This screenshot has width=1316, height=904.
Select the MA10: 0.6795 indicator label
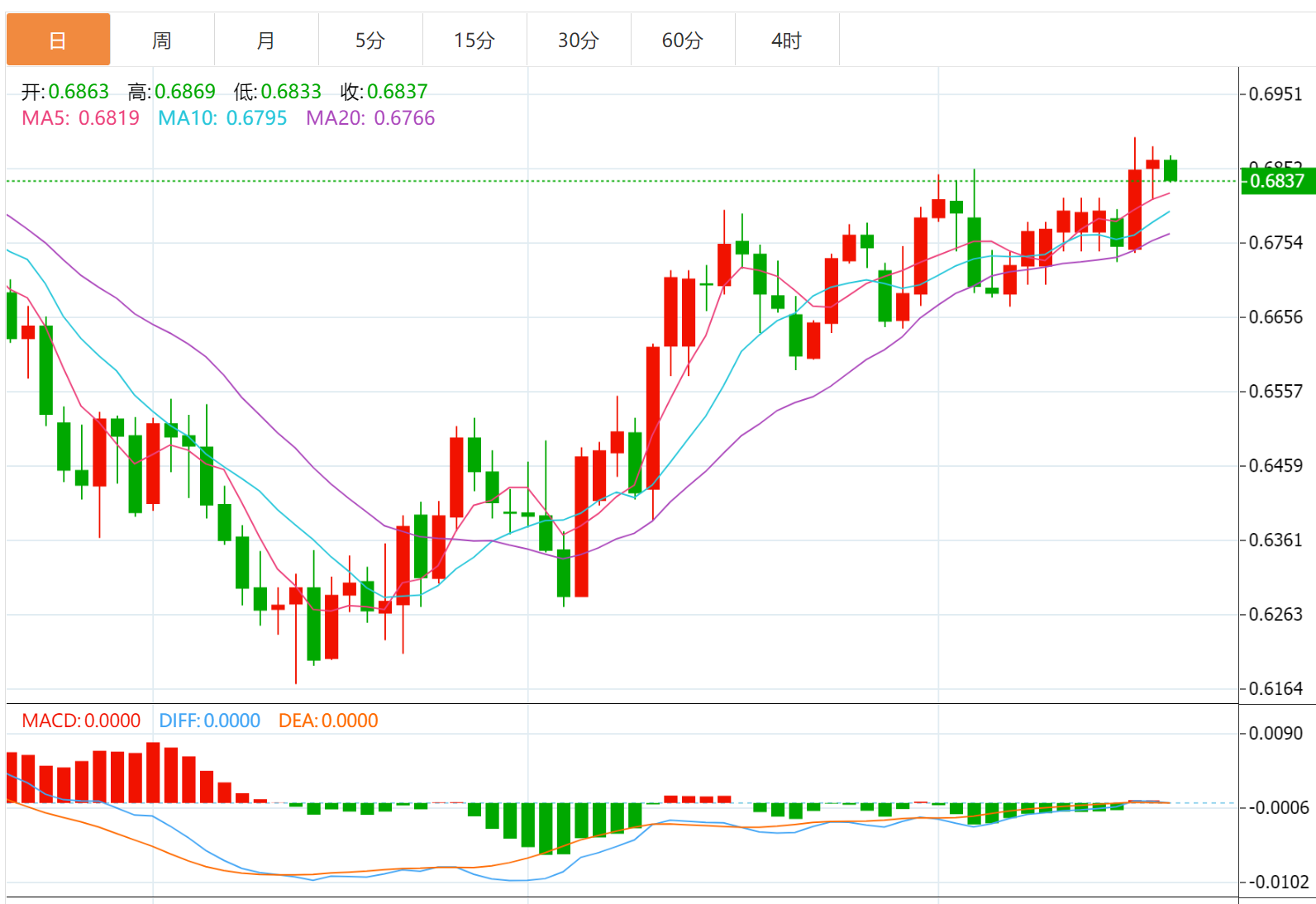coord(222,118)
